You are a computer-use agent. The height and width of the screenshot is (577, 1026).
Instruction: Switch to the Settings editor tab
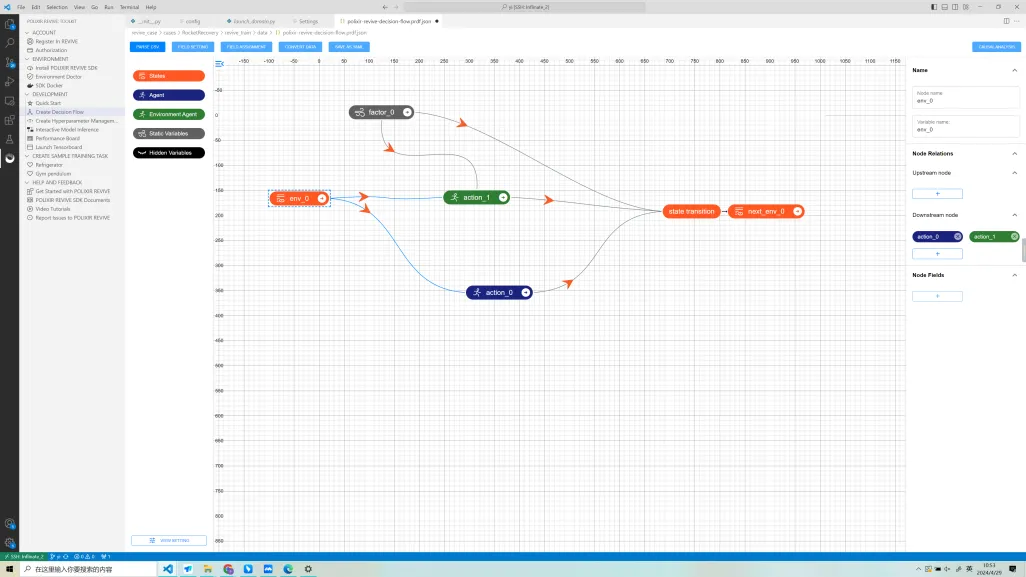pos(306,21)
